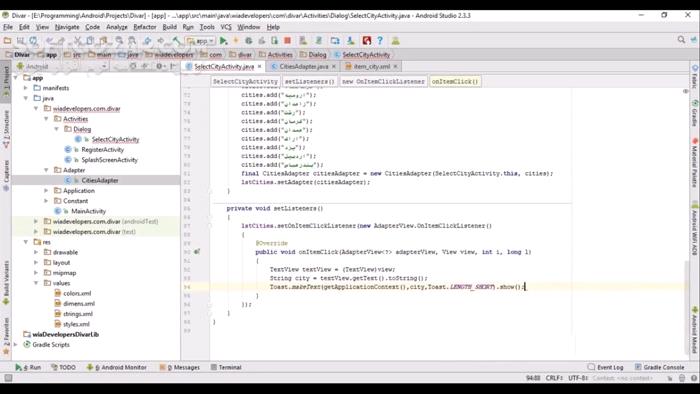Image resolution: width=700 pixels, height=394 pixels.
Task: Toggle the Gradle panel on right edge
Action: point(695,114)
